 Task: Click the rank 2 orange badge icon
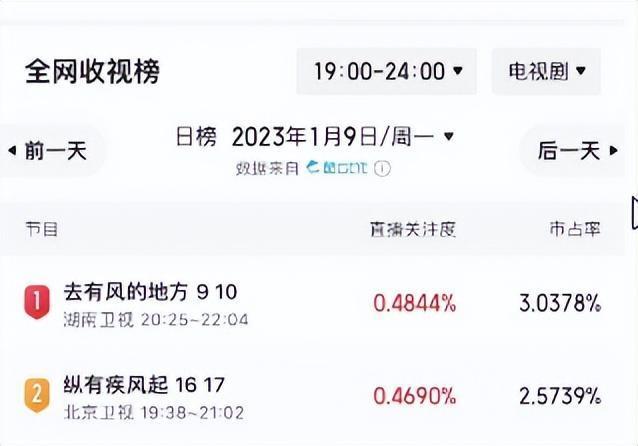pos(36,394)
